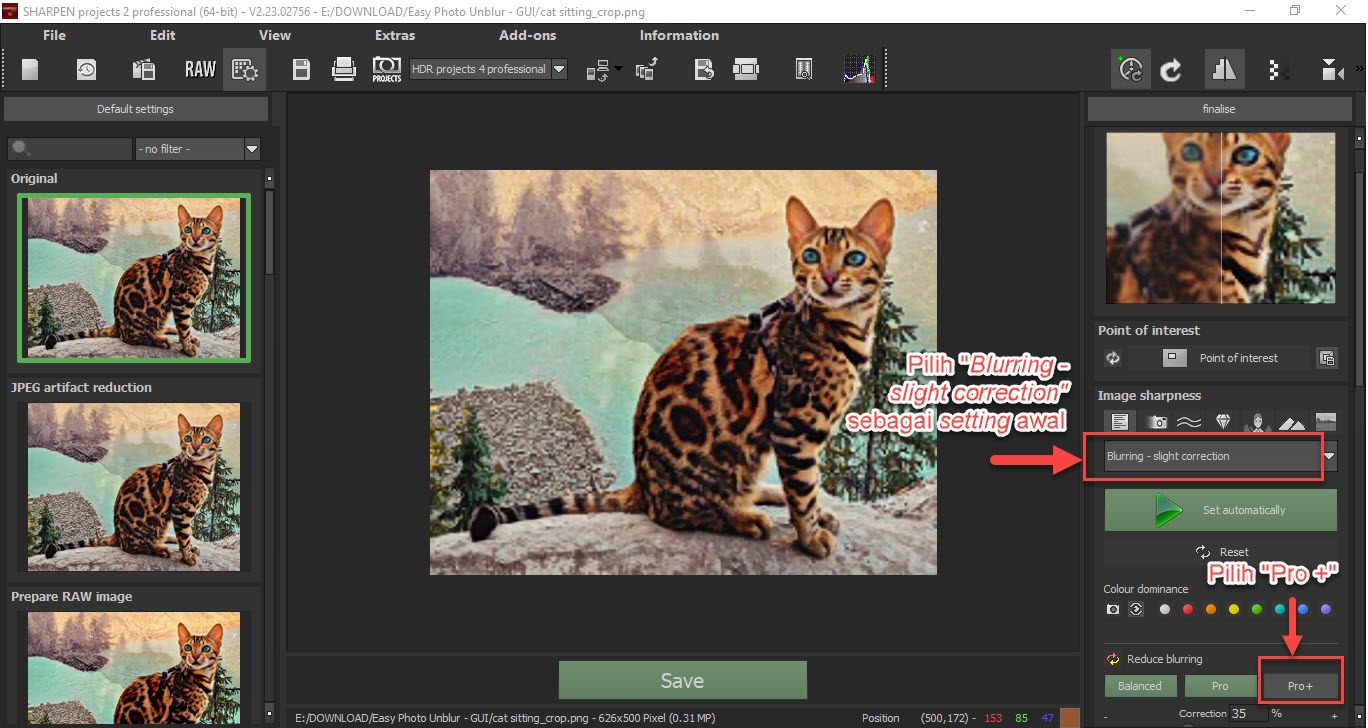The width and height of the screenshot is (1368, 728).
Task: Click the Point of interest button
Action: click(1220, 358)
